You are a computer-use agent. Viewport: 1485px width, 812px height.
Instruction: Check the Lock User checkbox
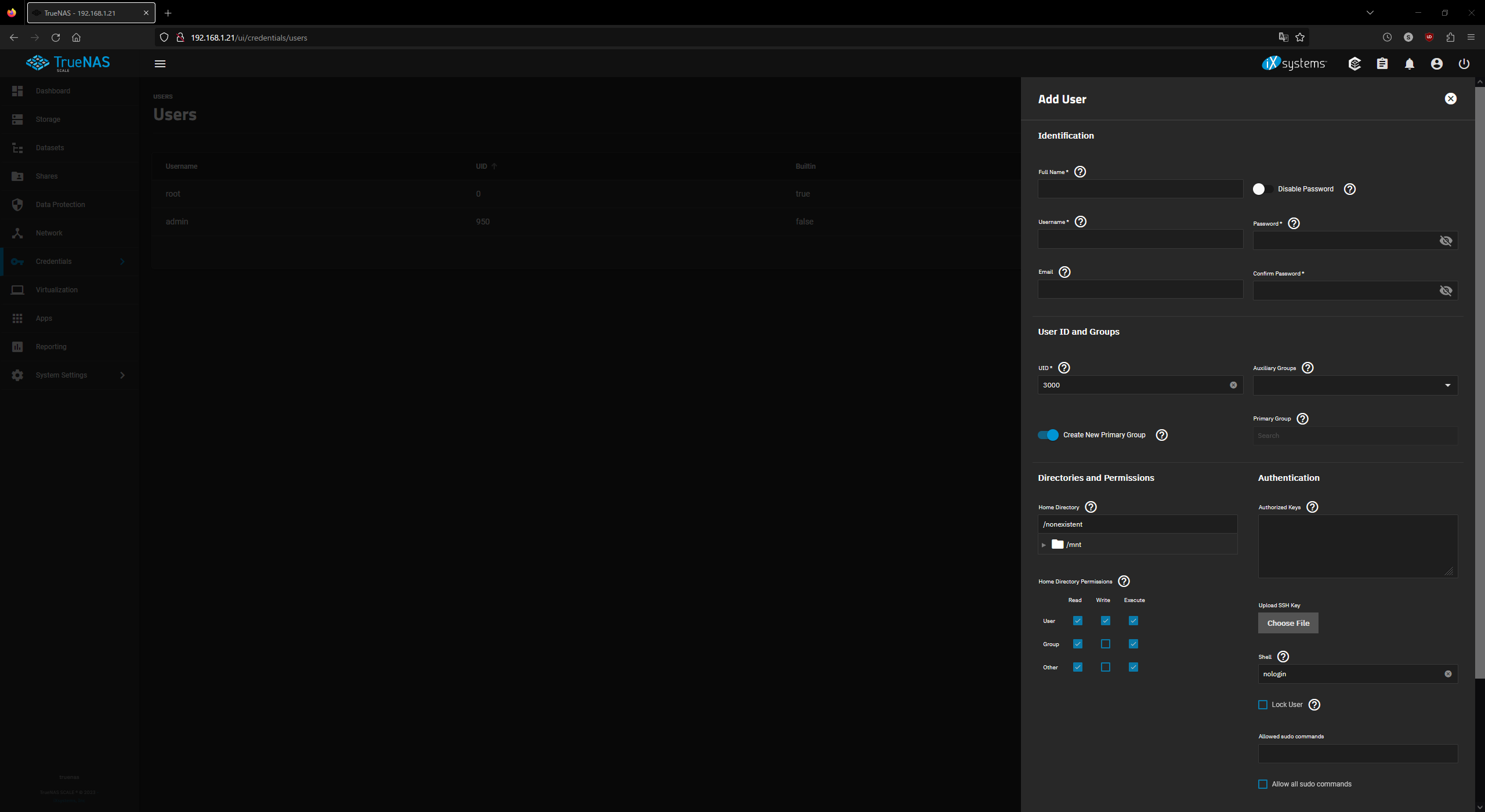point(1262,704)
